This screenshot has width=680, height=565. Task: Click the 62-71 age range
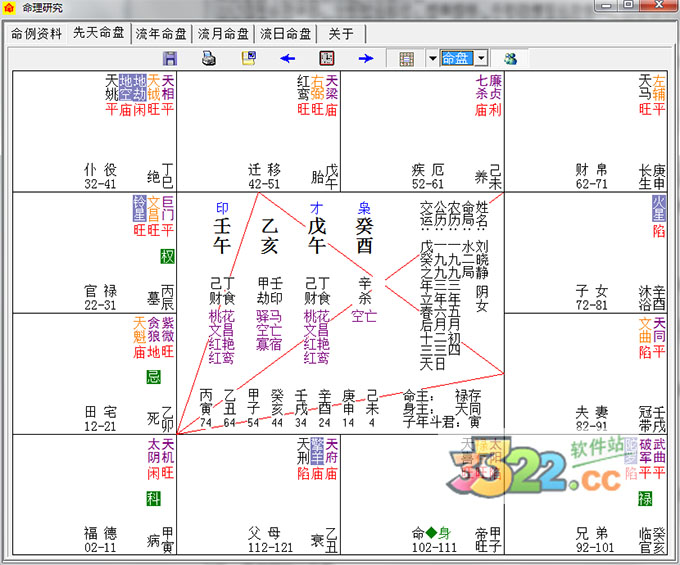click(592, 184)
